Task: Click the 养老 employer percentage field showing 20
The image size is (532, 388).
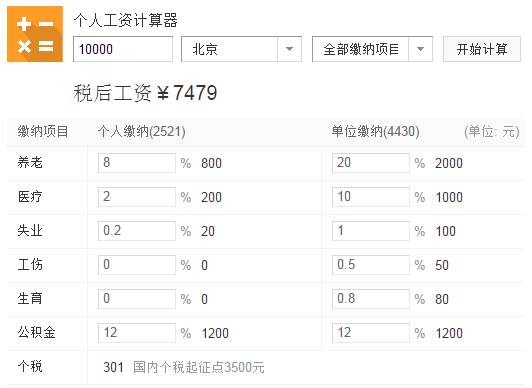Action: 371,163
